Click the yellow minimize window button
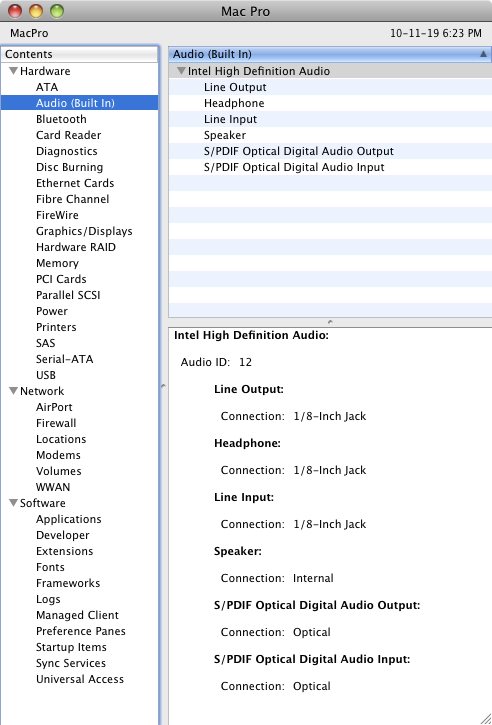The height and width of the screenshot is (725, 492). (x=36, y=11)
